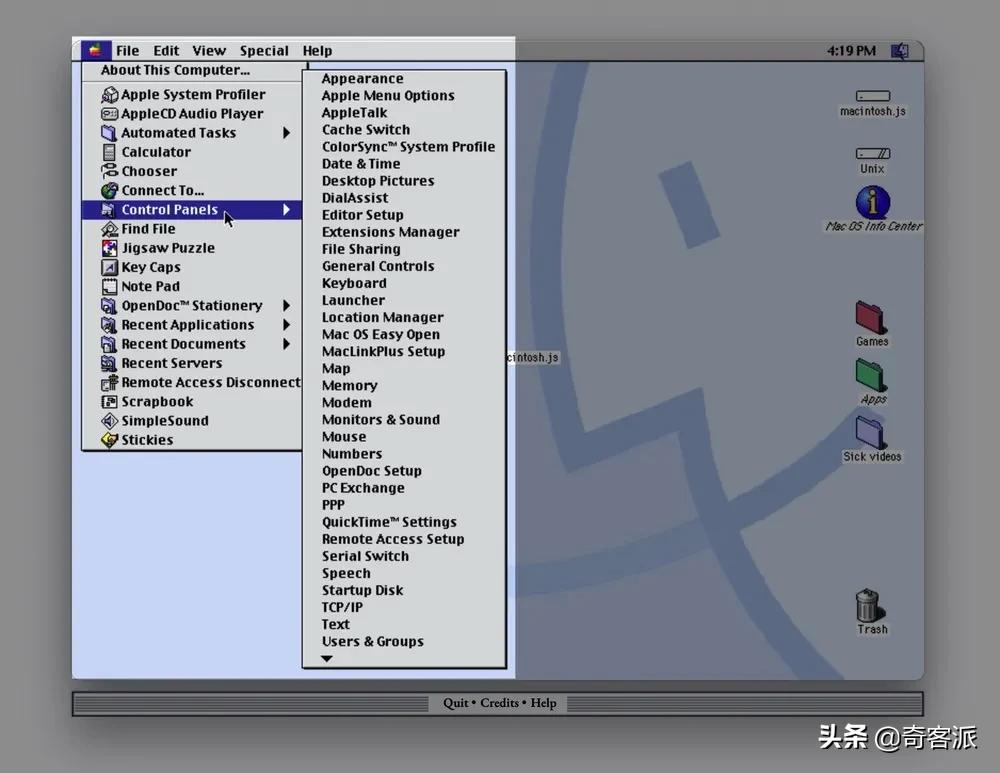This screenshot has width=1000, height=773.
Task: Click the Key Caps icon
Action: [x=110, y=267]
